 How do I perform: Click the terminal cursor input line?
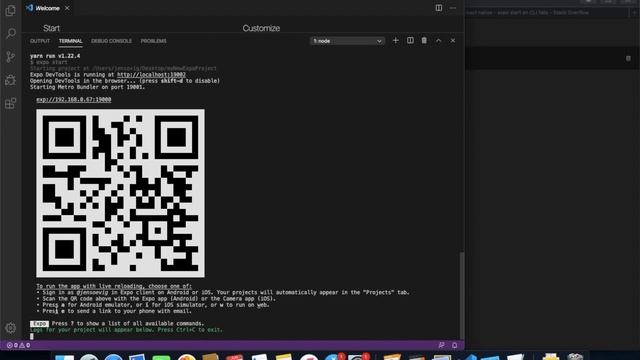32,336
